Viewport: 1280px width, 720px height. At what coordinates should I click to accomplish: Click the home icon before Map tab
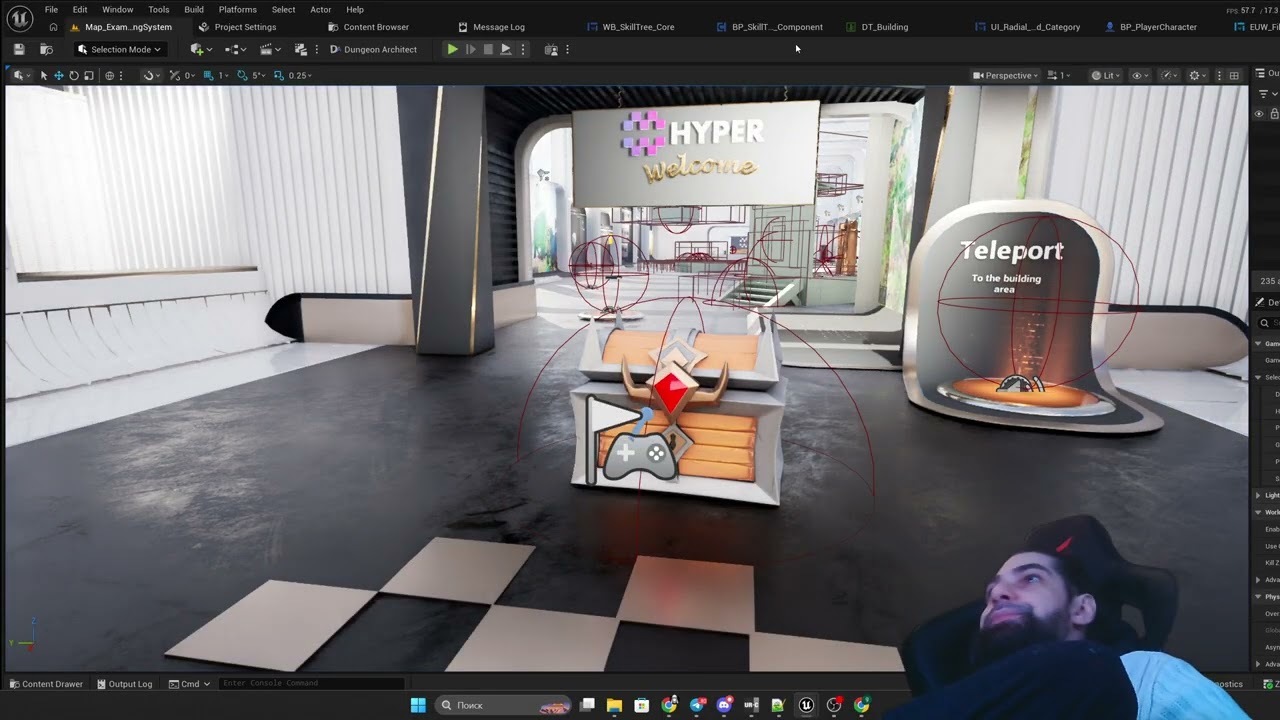coord(53,27)
